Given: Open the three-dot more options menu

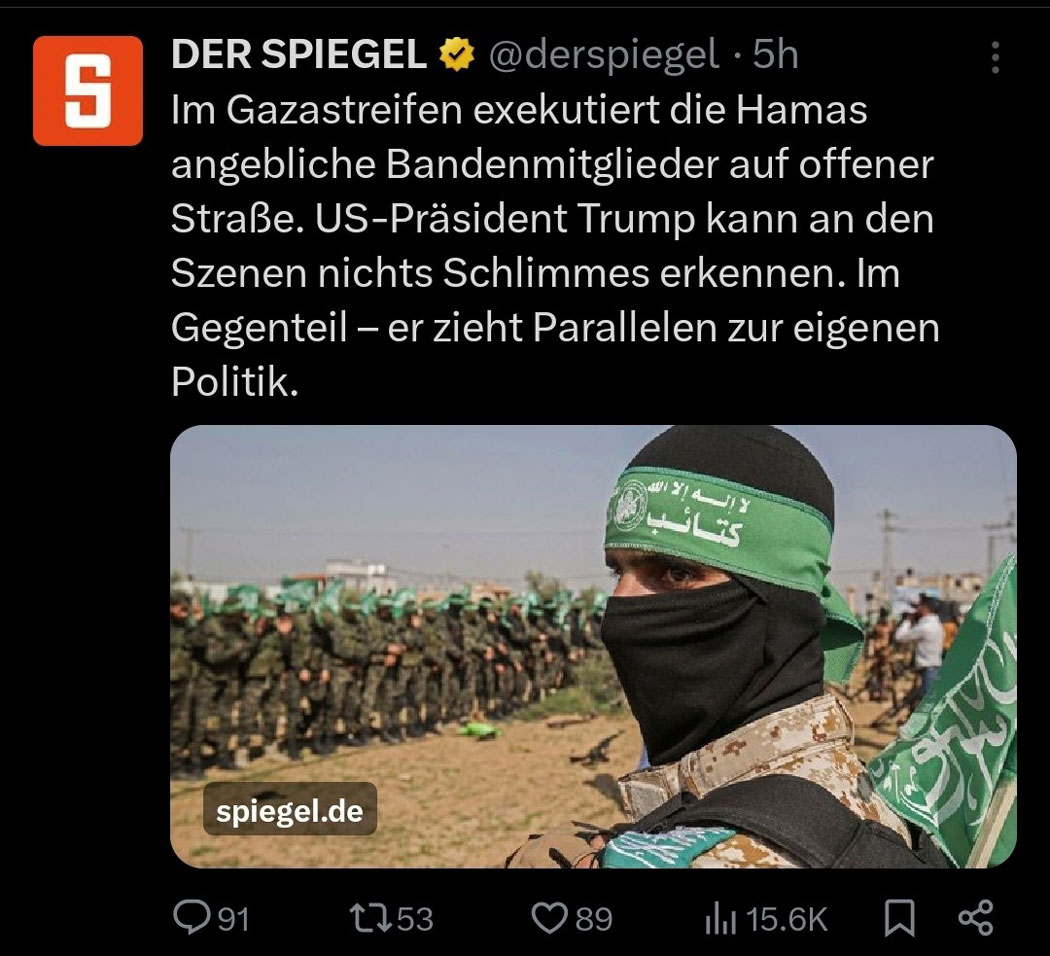Looking at the screenshot, I should click(x=995, y=58).
